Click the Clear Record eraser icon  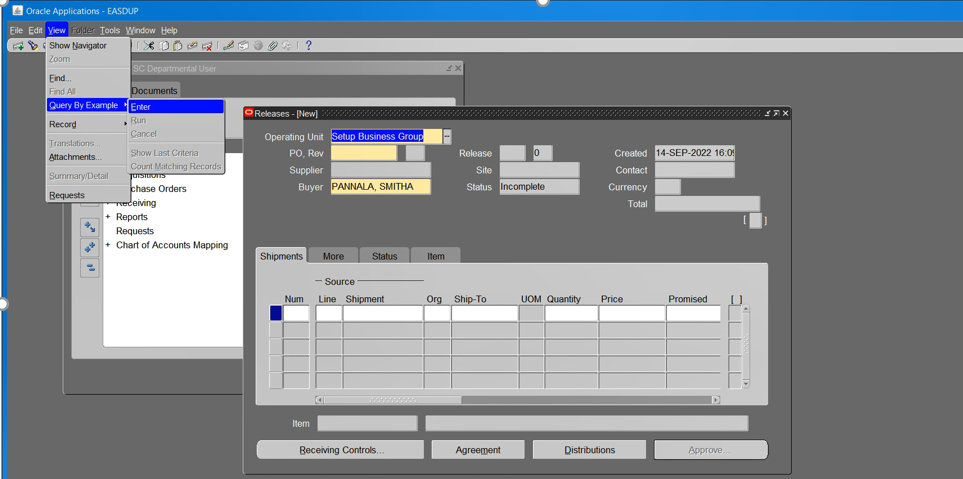pos(192,45)
